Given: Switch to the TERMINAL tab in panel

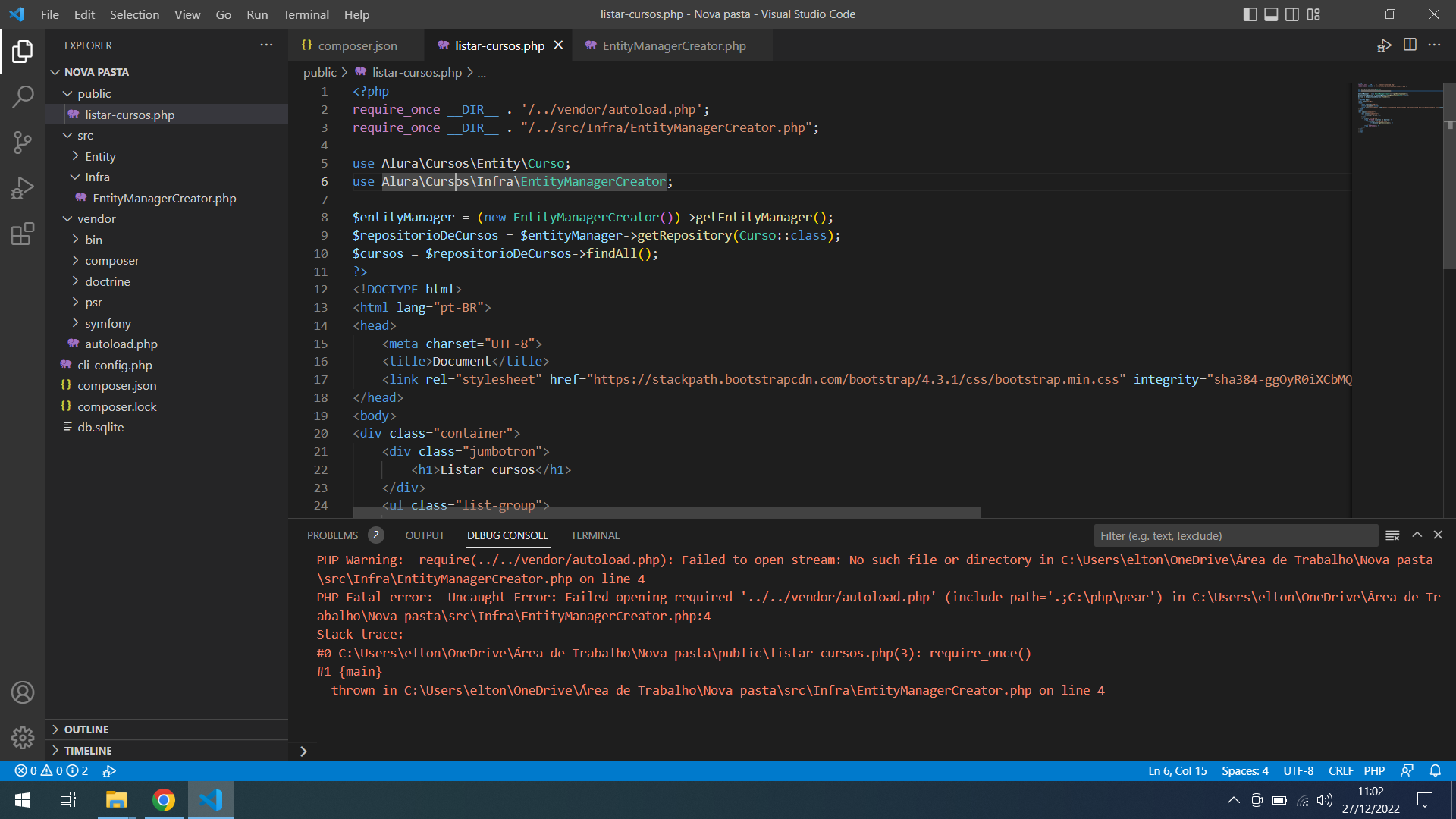Looking at the screenshot, I should pos(595,535).
